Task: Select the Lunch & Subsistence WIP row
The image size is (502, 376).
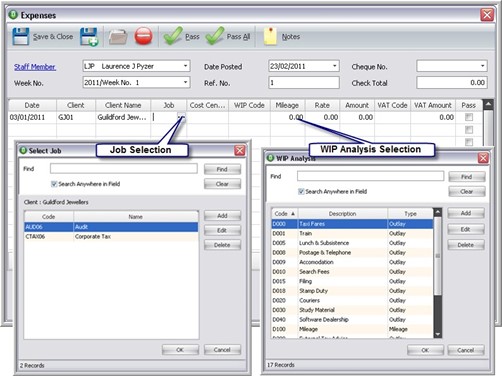Action: [352, 243]
